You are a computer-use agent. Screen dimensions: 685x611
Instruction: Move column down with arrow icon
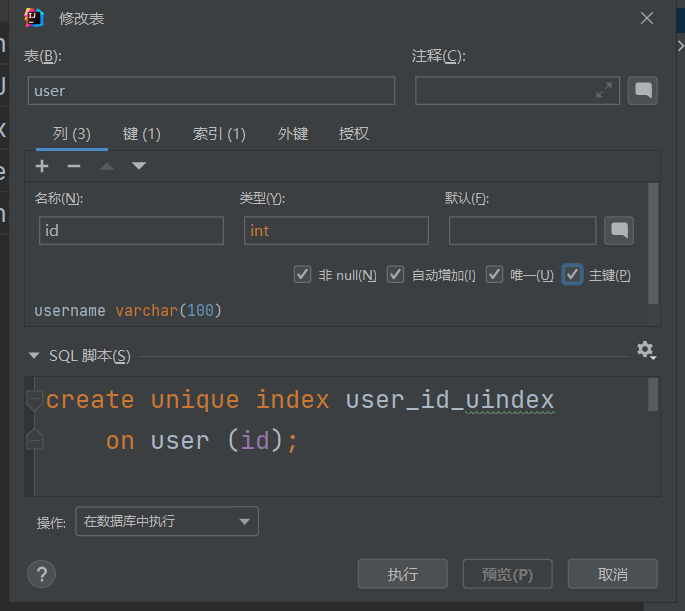point(139,166)
